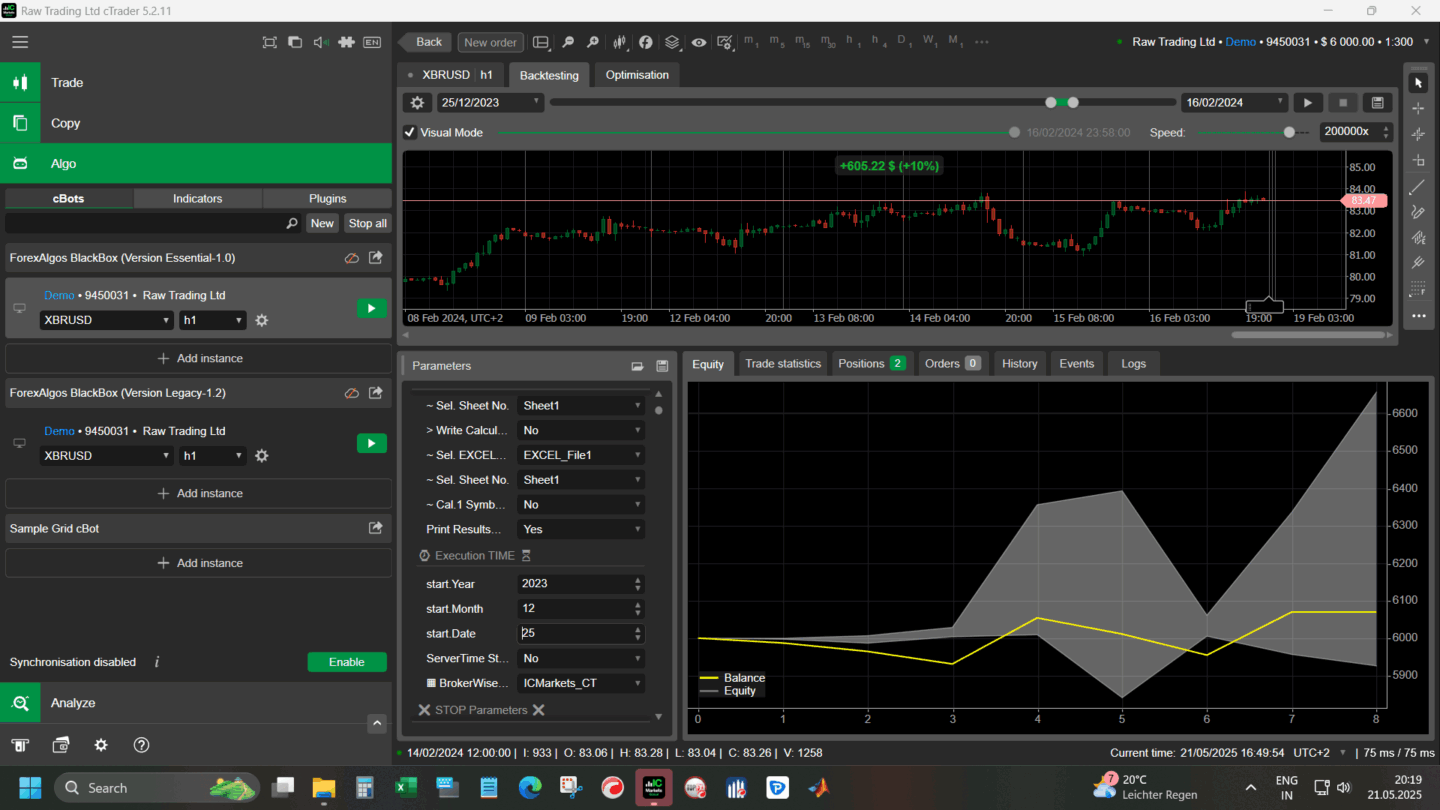Click the New order button
This screenshot has height=810, width=1440.
pos(490,42)
